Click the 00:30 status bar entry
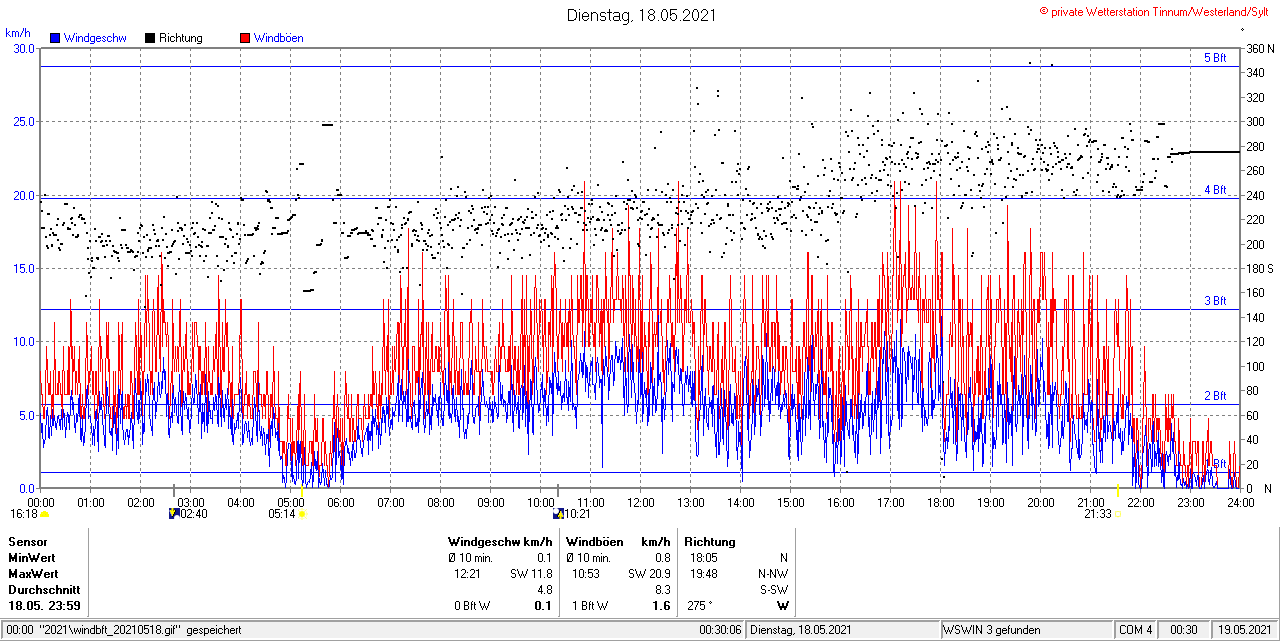The width and height of the screenshot is (1280, 641). [x=1184, y=630]
